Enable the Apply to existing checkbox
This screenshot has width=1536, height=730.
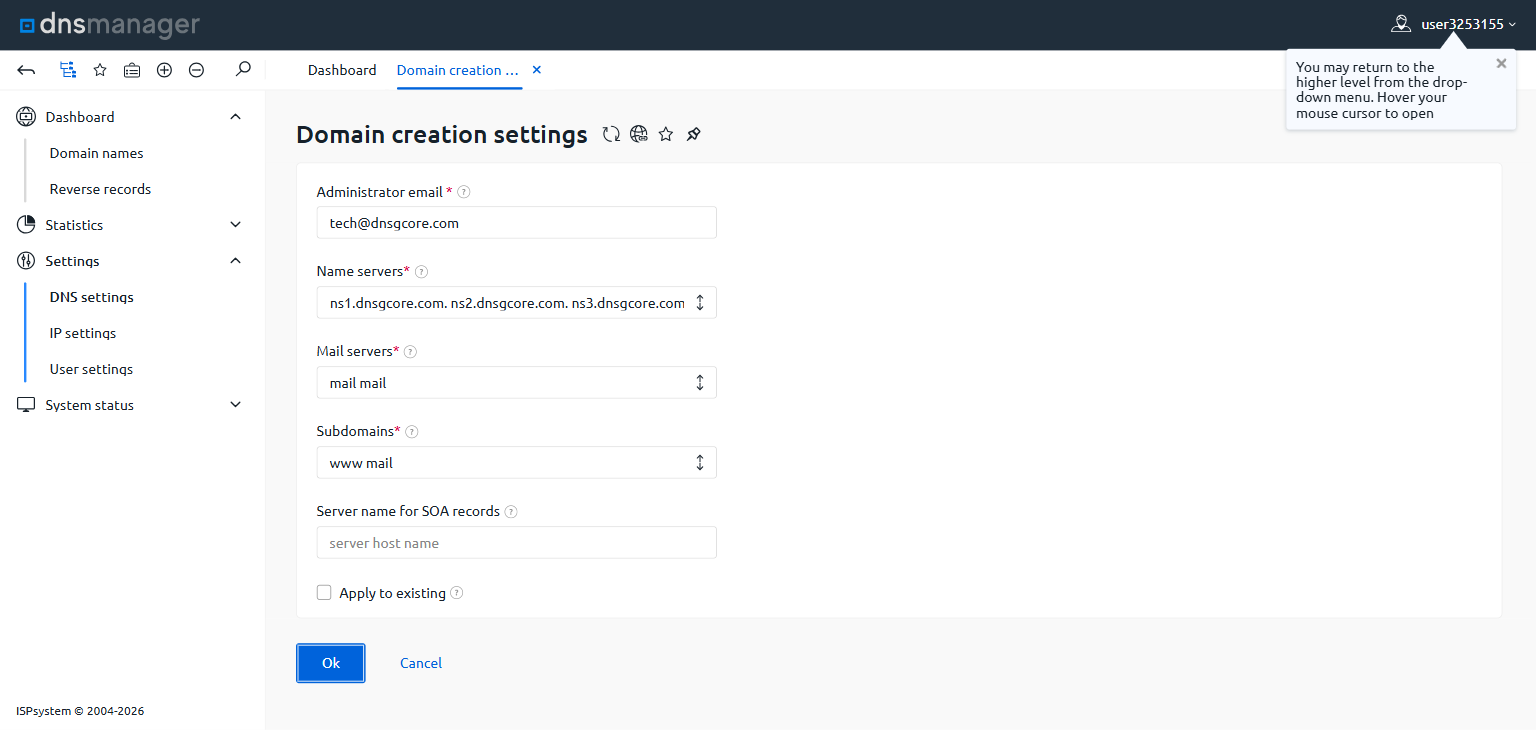[324, 593]
